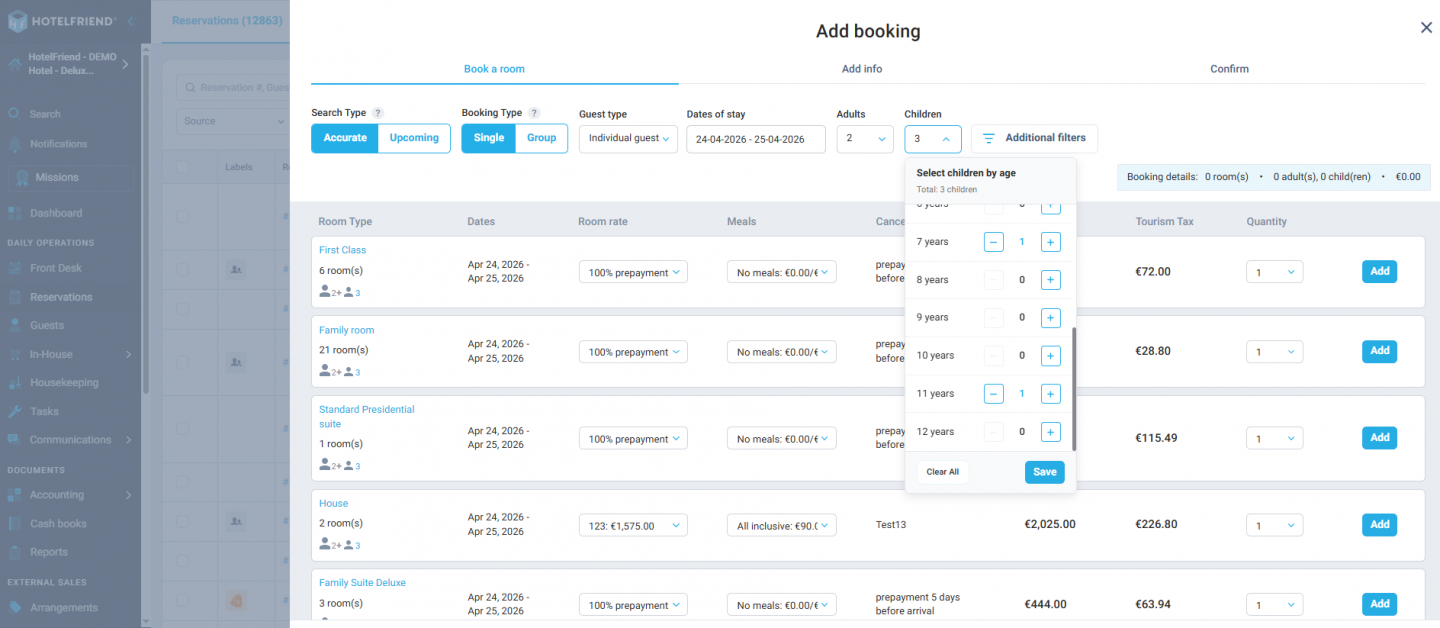Open the Confirm tab
The height and width of the screenshot is (628, 1440).
tap(1229, 68)
